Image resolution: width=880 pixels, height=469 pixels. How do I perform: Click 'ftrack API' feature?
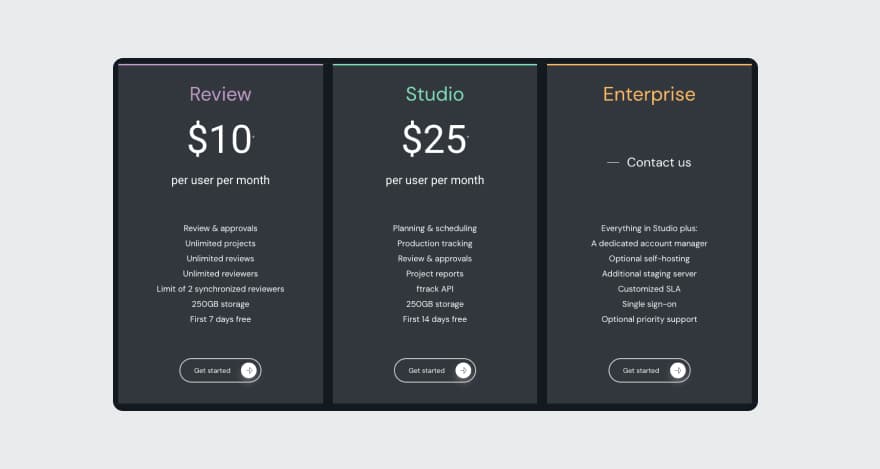click(435, 289)
